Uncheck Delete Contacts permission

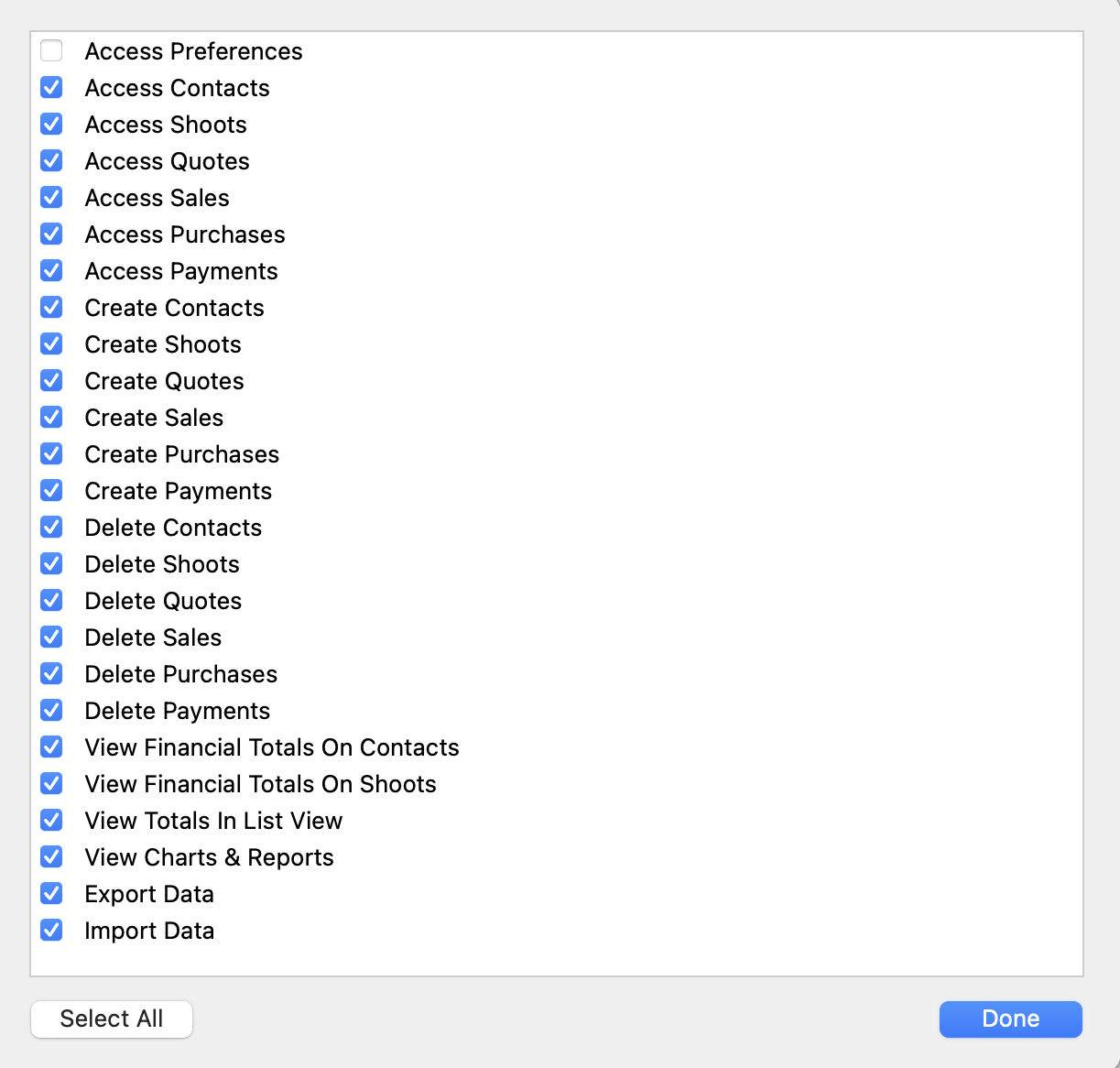coord(52,528)
